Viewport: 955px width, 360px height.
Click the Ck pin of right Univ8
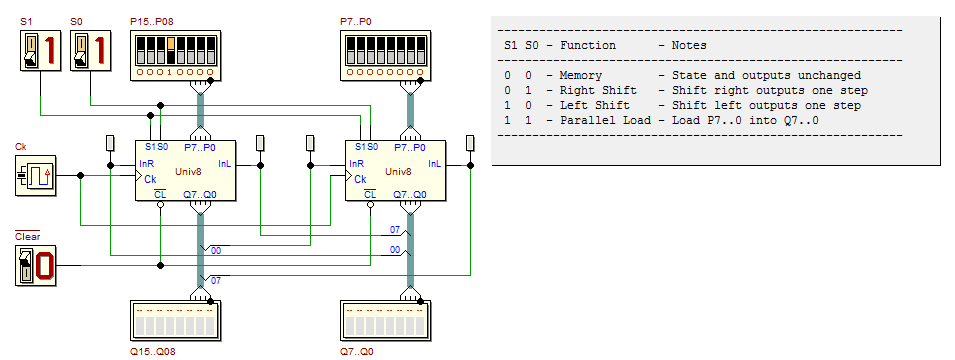pyautogui.click(x=360, y=179)
